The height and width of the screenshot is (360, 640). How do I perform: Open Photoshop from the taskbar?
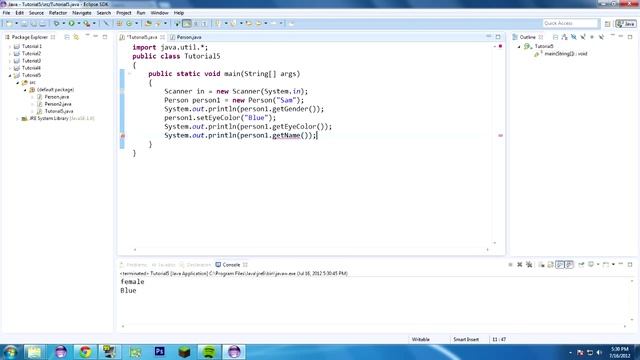click(159, 352)
